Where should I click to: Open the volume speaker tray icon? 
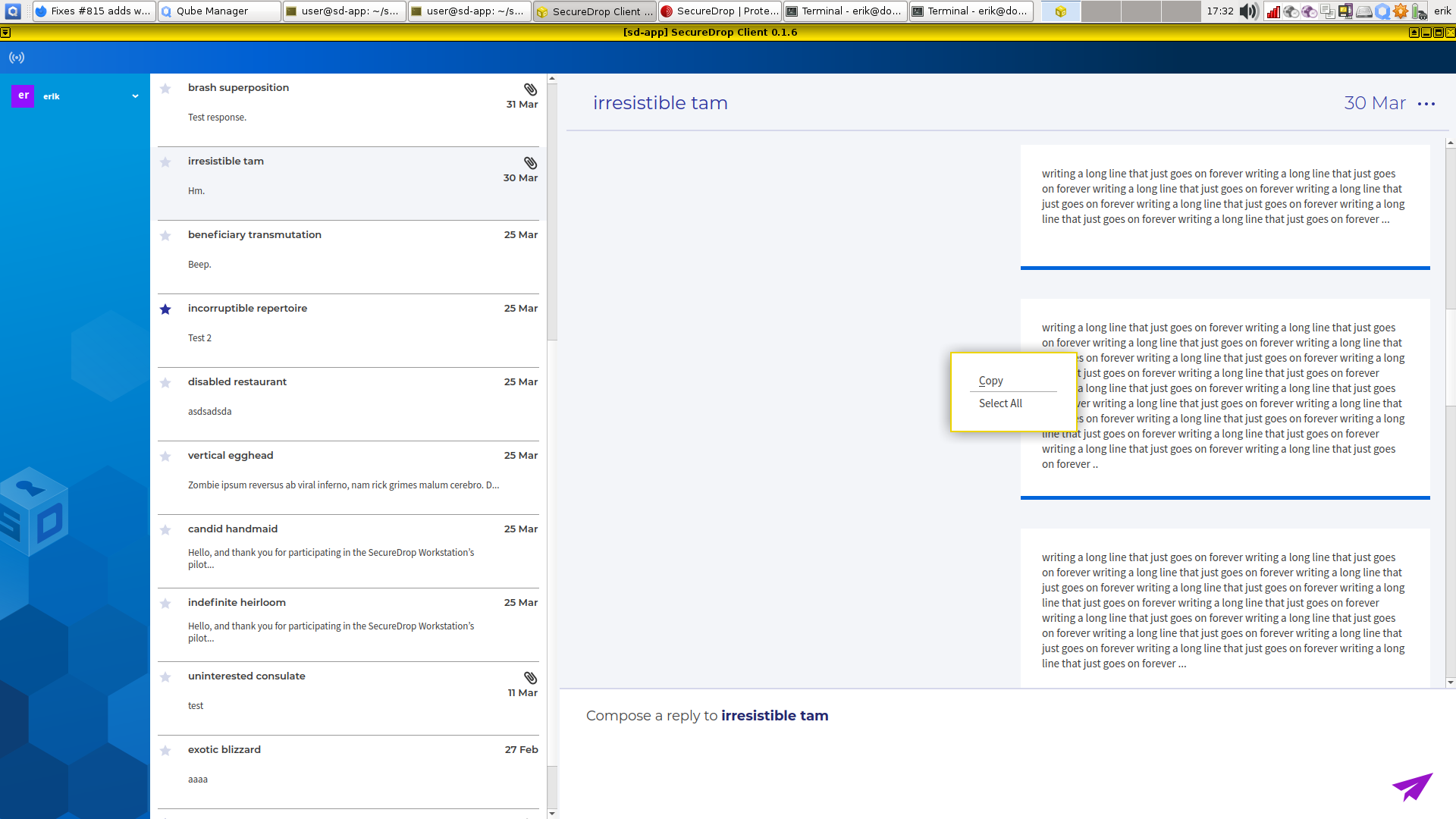1248,11
